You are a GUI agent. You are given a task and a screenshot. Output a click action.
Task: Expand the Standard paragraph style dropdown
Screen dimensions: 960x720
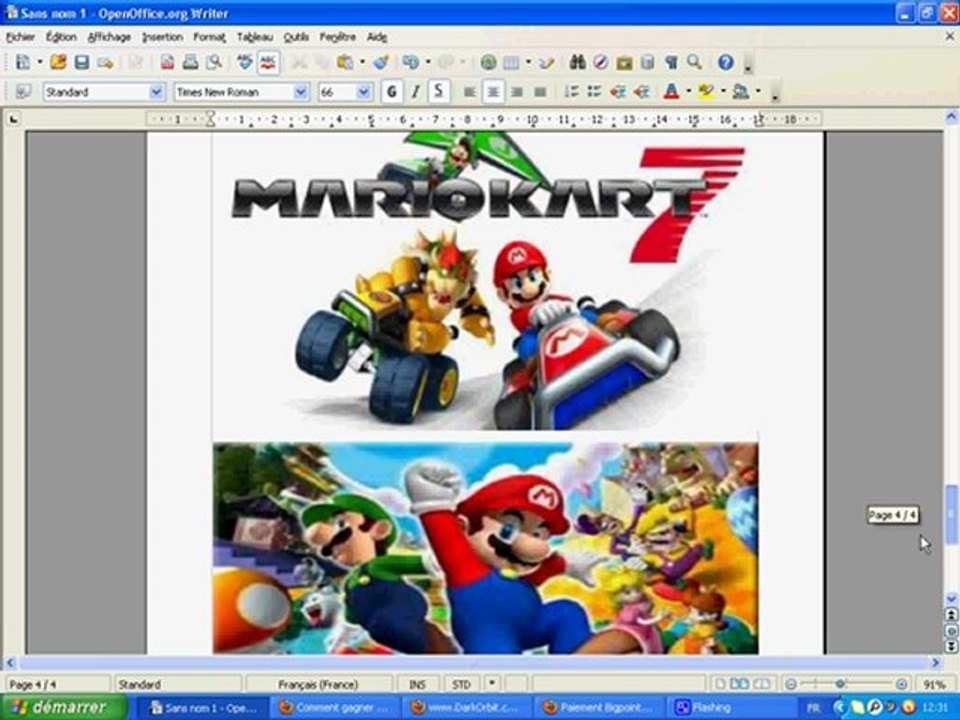pyautogui.click(x=157, y=92)
